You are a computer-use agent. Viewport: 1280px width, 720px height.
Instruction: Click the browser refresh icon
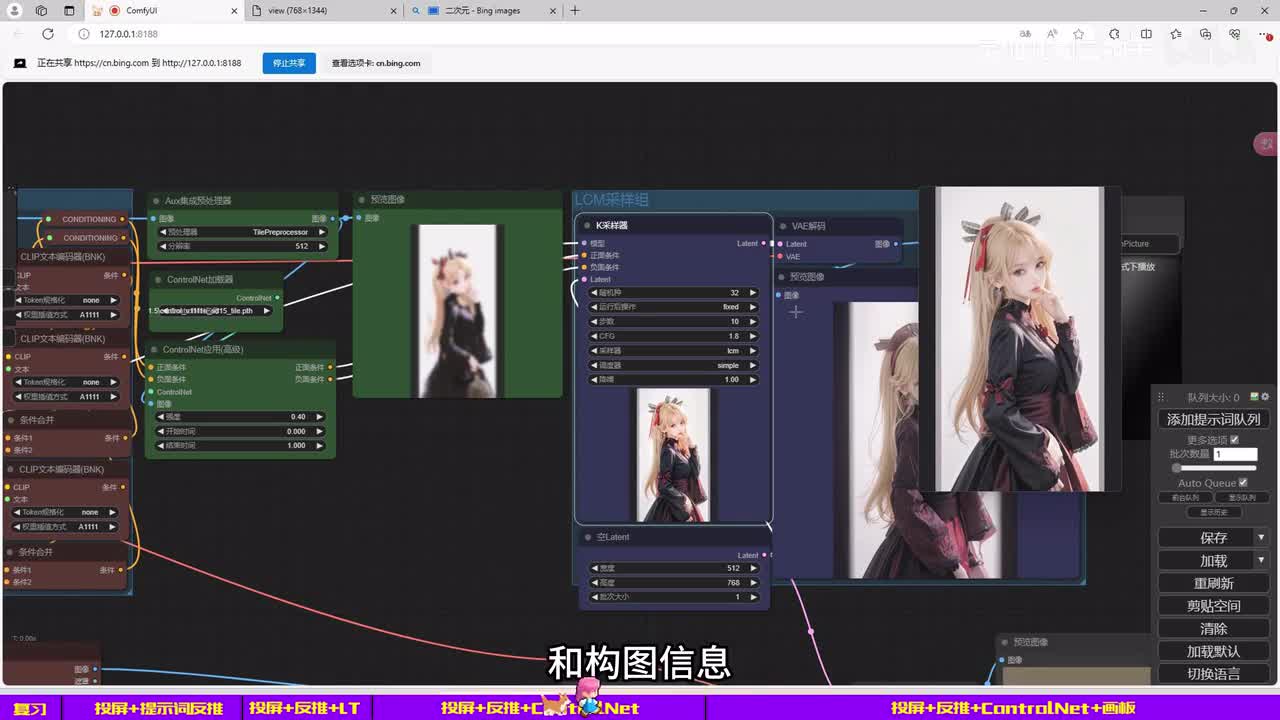(x=47, y=34)
